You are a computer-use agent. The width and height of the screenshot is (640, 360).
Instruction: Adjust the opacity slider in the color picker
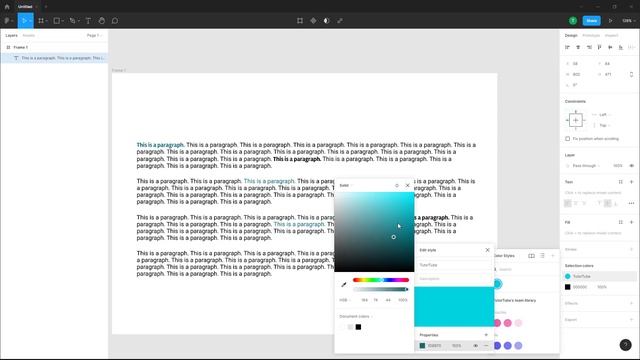381,289
